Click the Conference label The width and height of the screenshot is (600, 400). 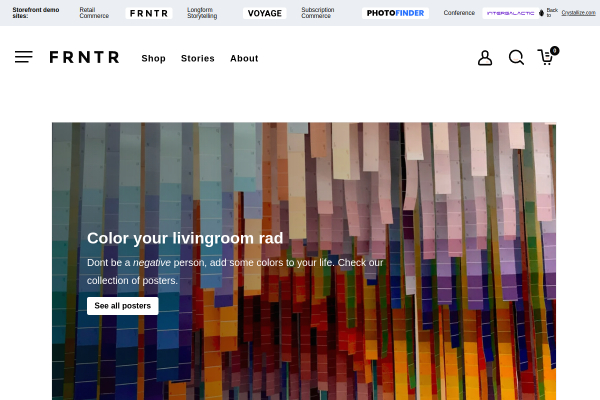[x=459, y=13]
